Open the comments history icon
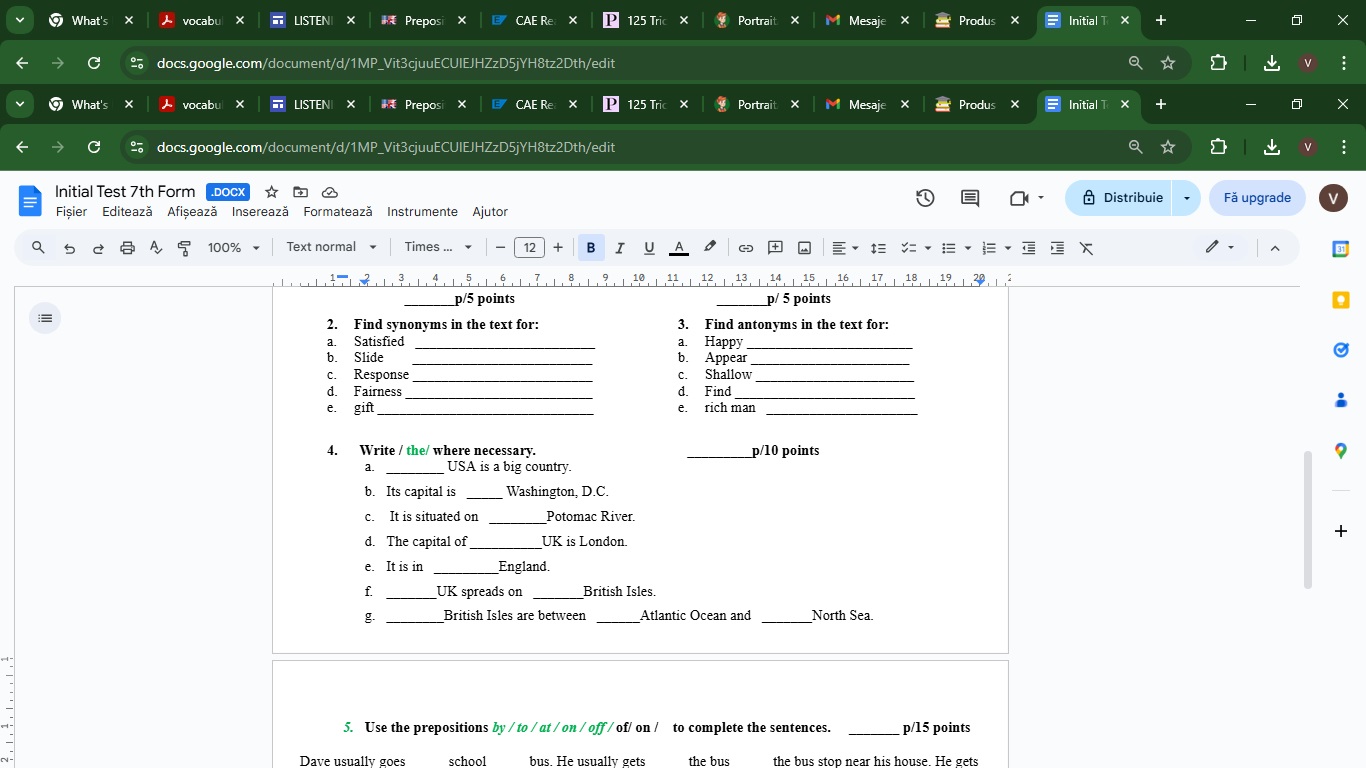 click(970, 198)
